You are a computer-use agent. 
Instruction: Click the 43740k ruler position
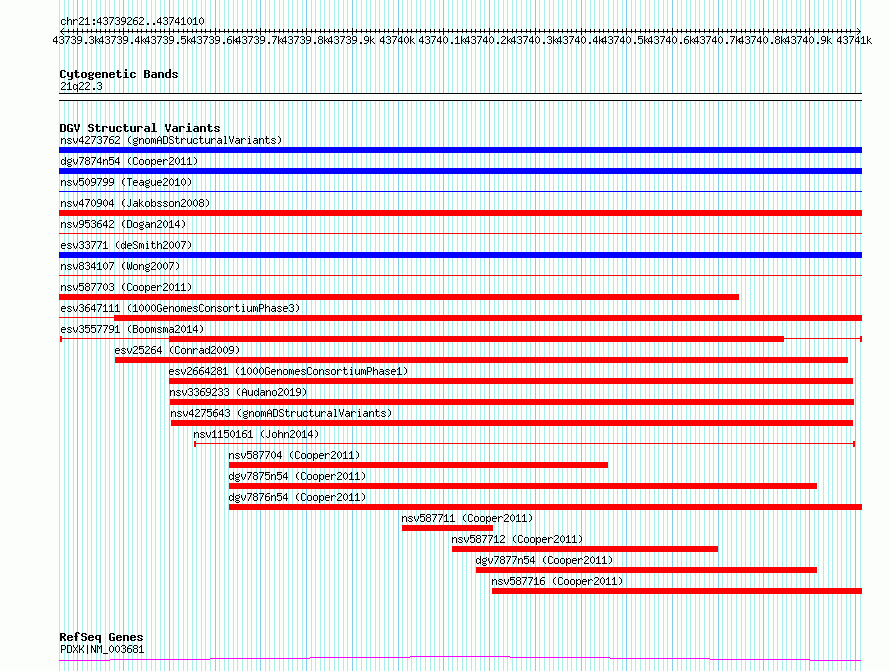(x=397, y=40)
